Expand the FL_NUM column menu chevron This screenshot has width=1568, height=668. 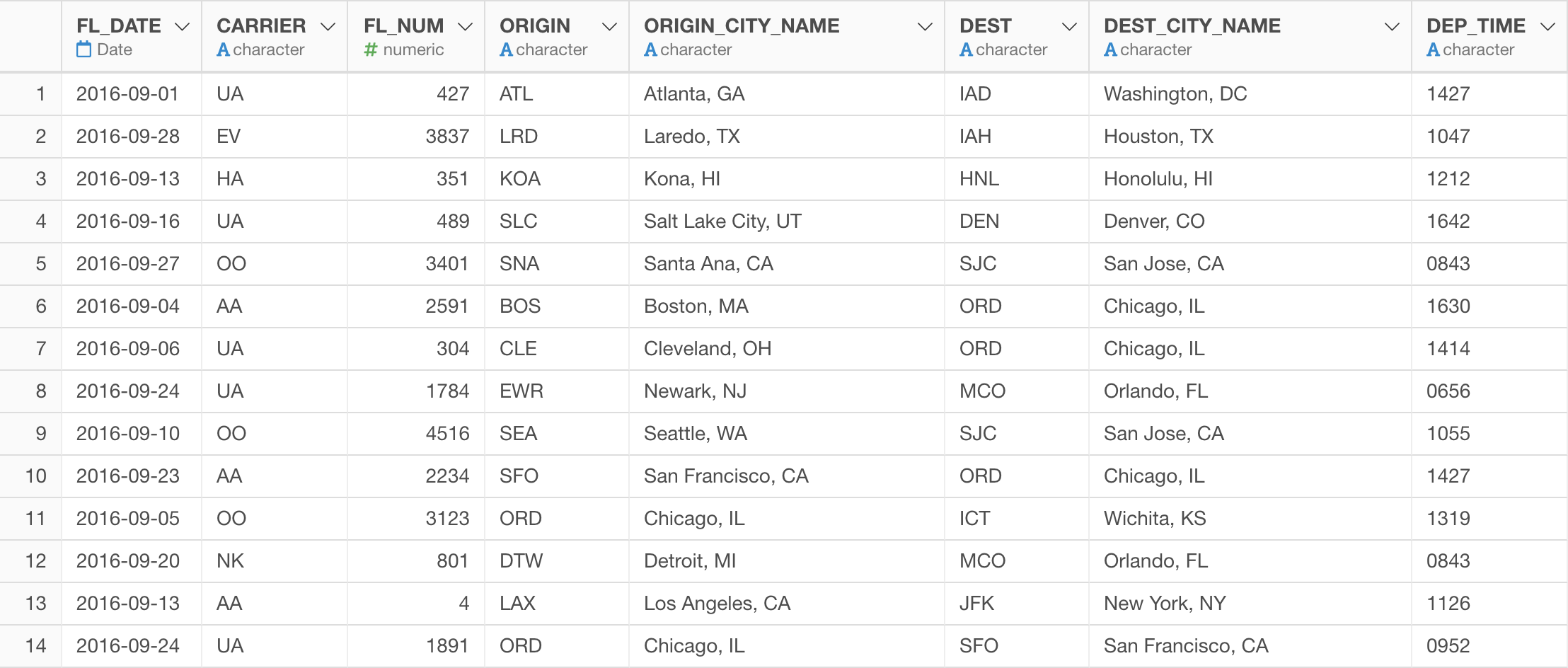pyautogui.click(x=465, y=27)
